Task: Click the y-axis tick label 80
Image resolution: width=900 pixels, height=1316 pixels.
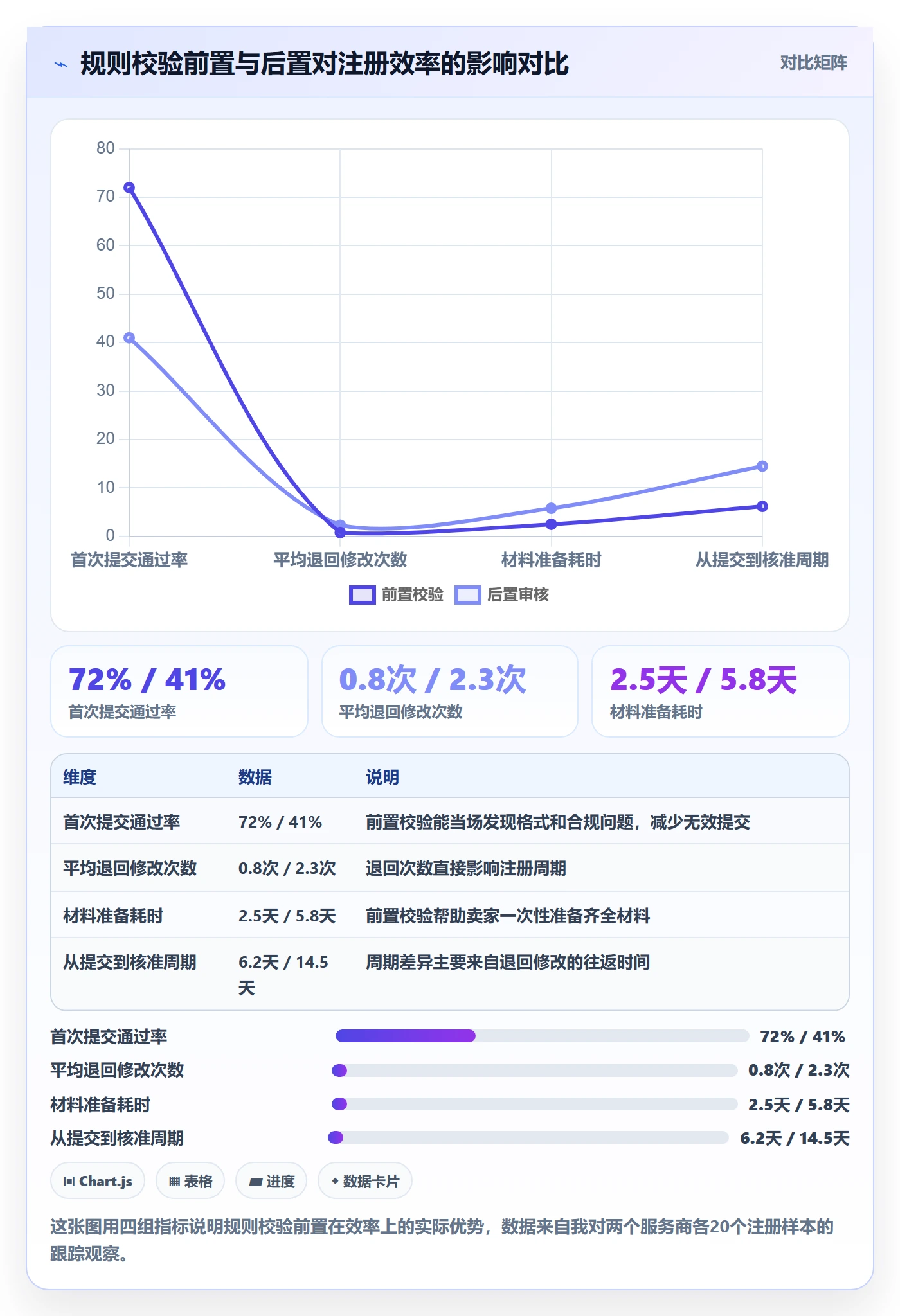Action: pyautogui.click(x=105, y=148)
